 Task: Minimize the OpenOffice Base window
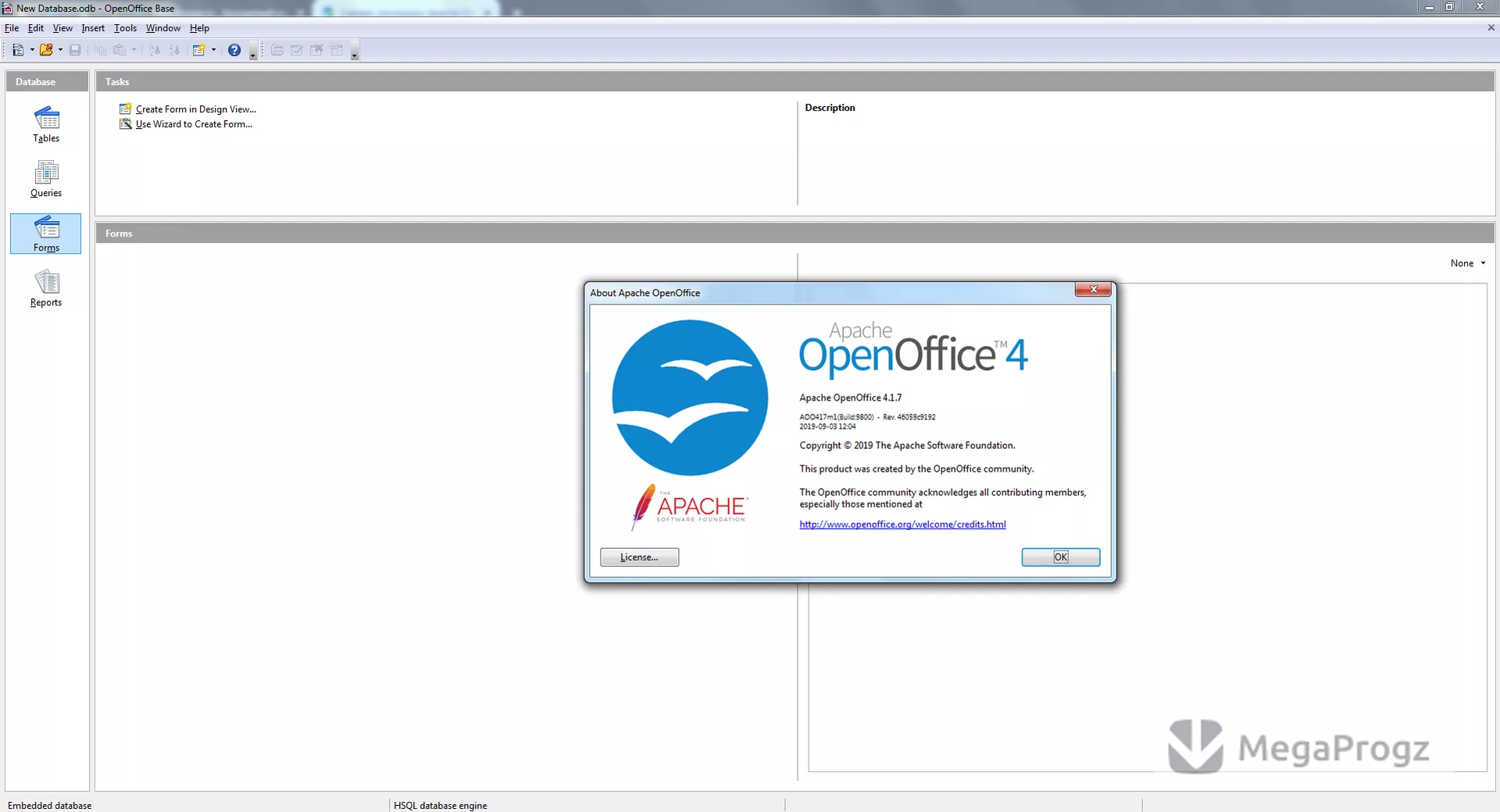coord(1429,7)
